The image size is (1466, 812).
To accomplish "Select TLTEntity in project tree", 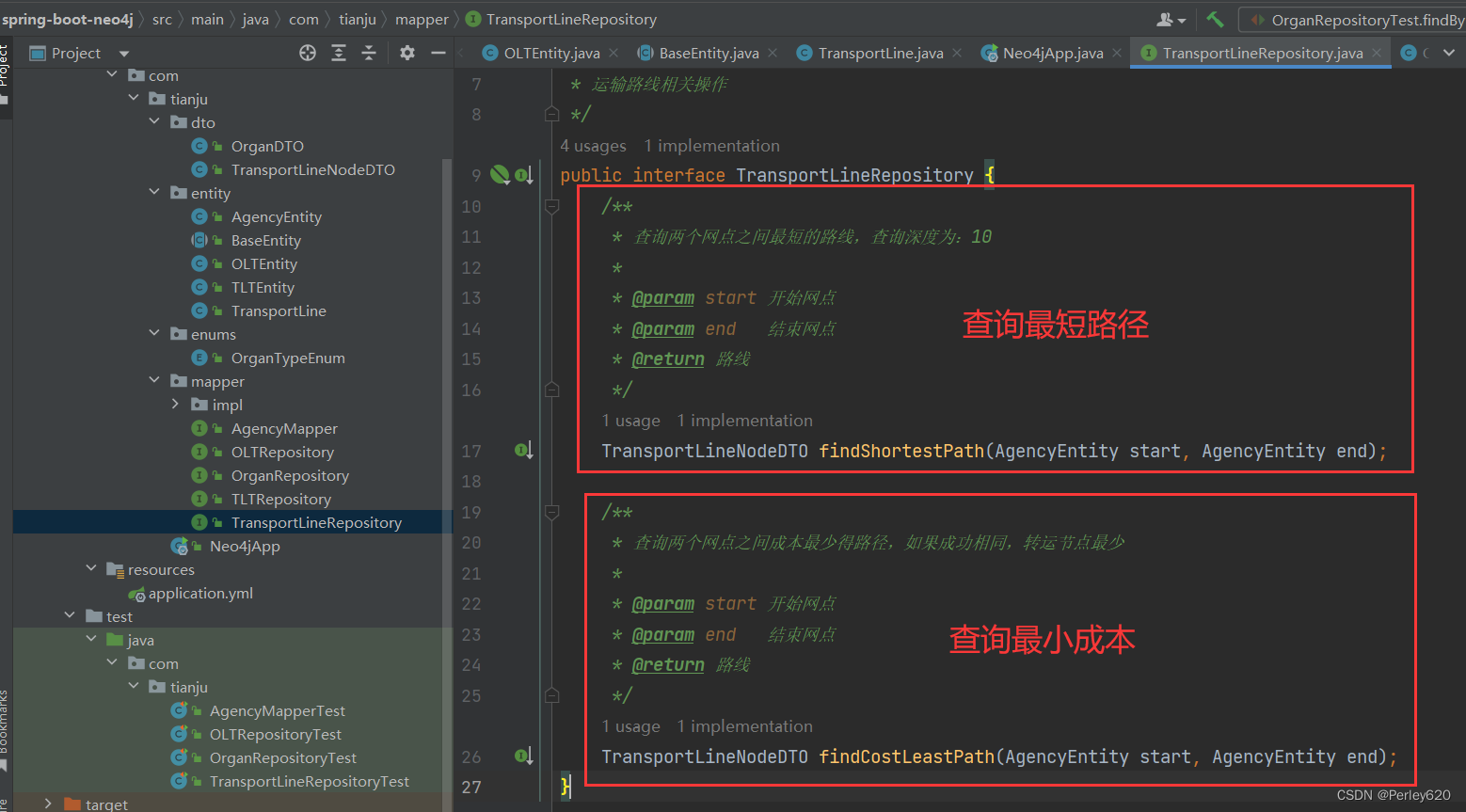I will click(263, 287).
